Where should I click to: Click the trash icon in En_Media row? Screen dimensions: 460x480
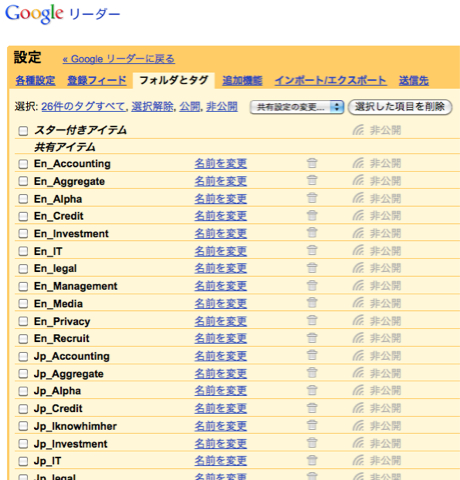click(x=312, y=303)
